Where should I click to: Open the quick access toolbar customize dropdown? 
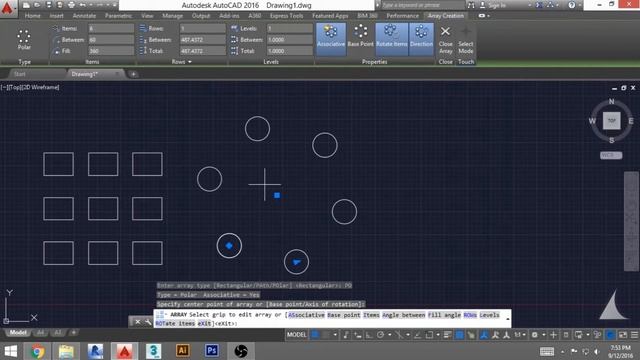(114, 5)
